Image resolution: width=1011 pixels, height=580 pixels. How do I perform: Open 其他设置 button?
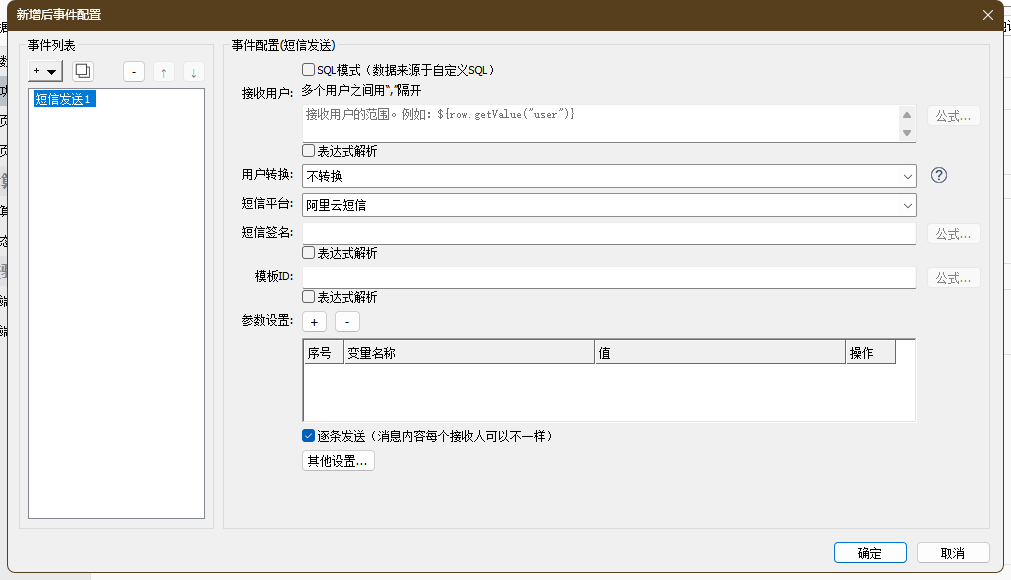[x=338, y=461]
